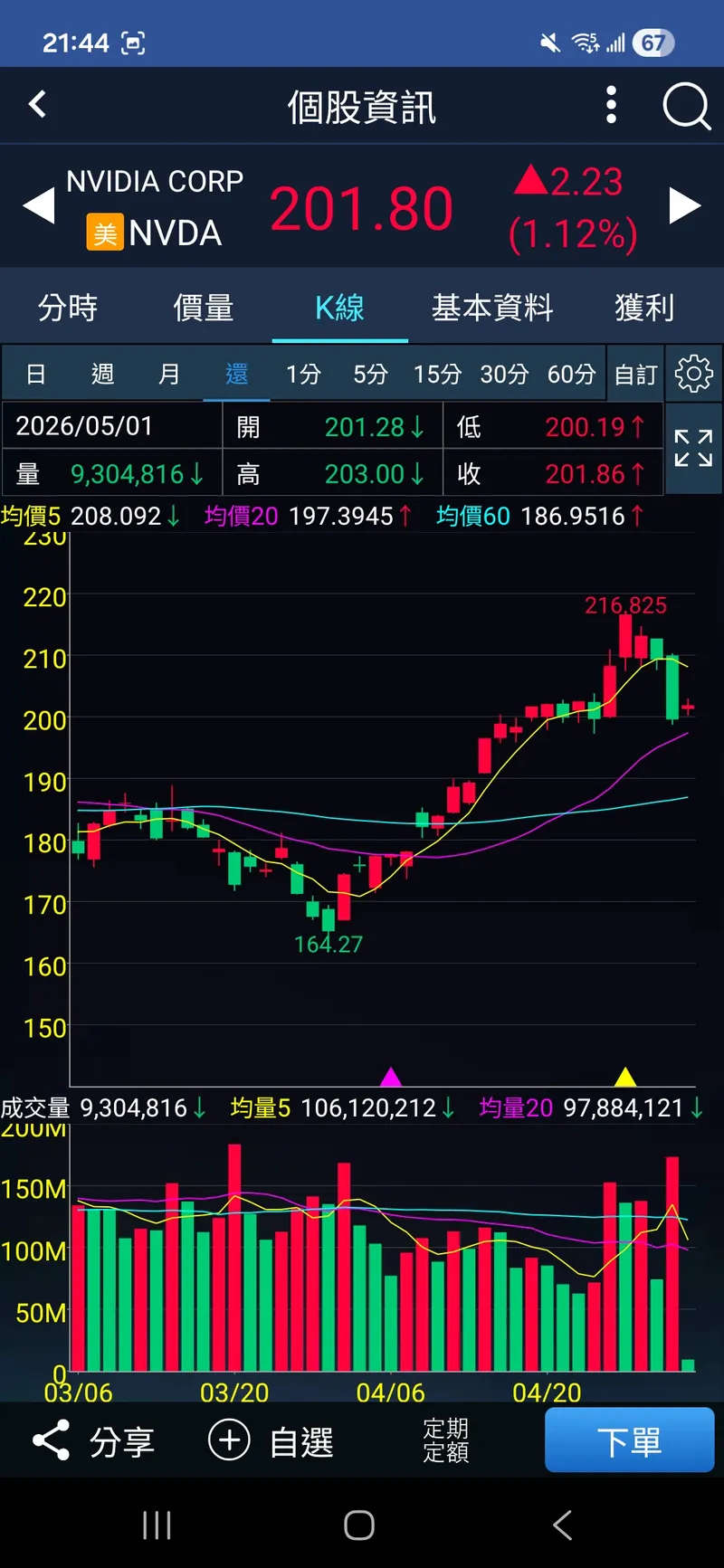The image size is (724, 1568).
Task: Tap the 收 201.86 close price cell
Action: [x=553, y=473]
